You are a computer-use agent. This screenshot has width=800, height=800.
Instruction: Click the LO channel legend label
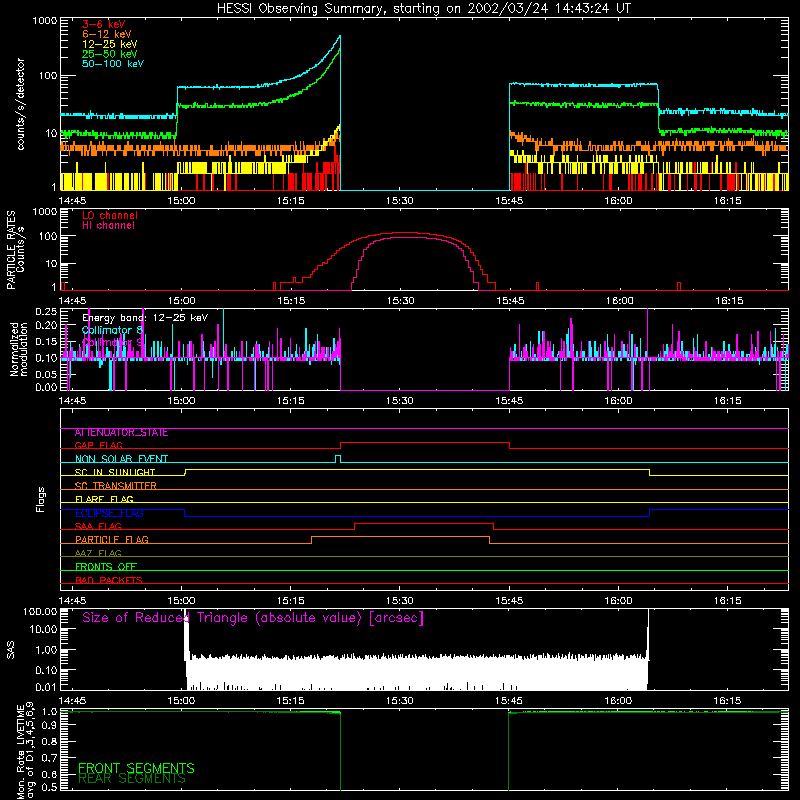[110, 215]
